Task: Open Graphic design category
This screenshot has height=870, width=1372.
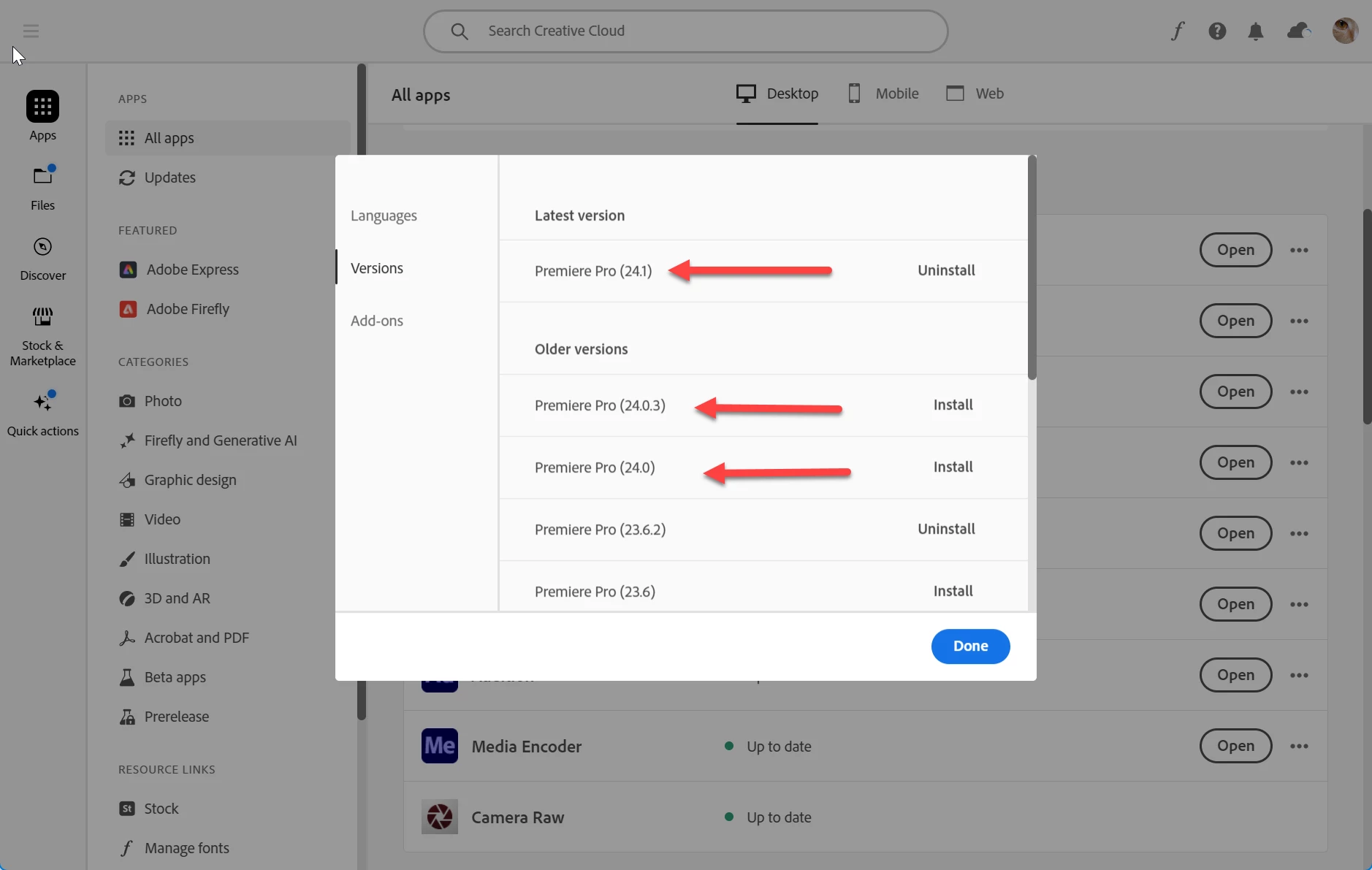Action: click(x=178, y=480)
